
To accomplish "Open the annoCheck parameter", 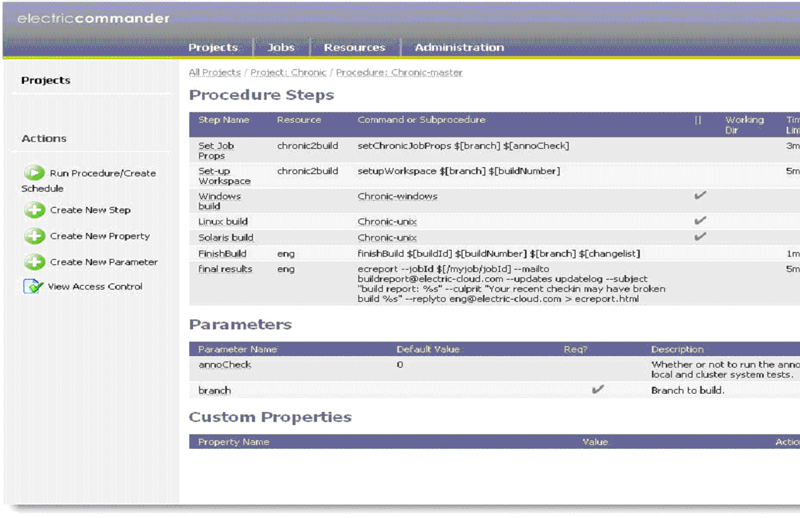I will click(224, 364).
